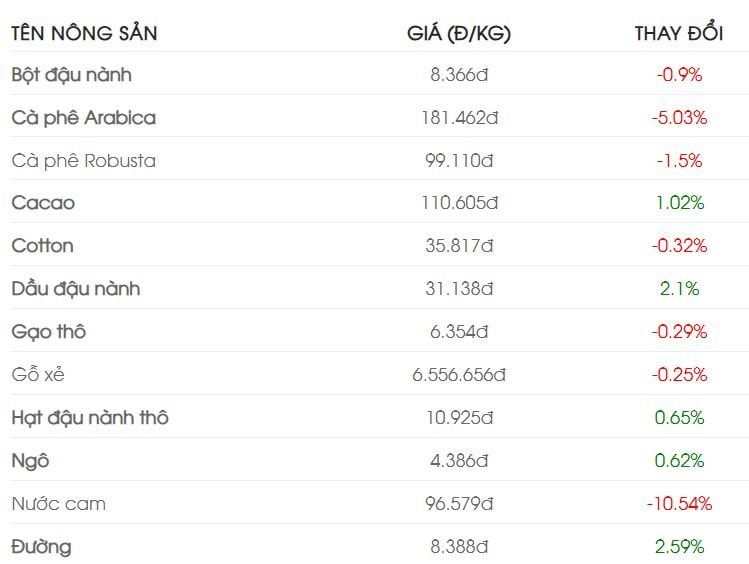
Task: Select the Đường commodity name
Action: coord(42,547)
